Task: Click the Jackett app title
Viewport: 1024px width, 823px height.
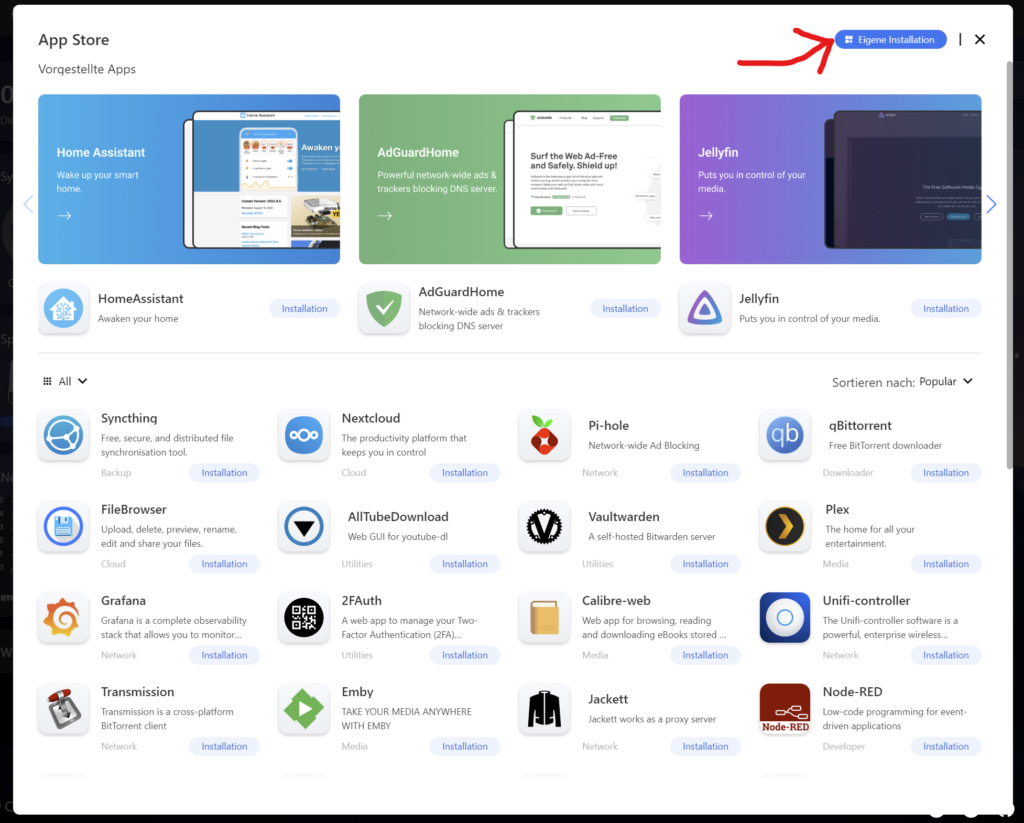Action: pos(608,699)
